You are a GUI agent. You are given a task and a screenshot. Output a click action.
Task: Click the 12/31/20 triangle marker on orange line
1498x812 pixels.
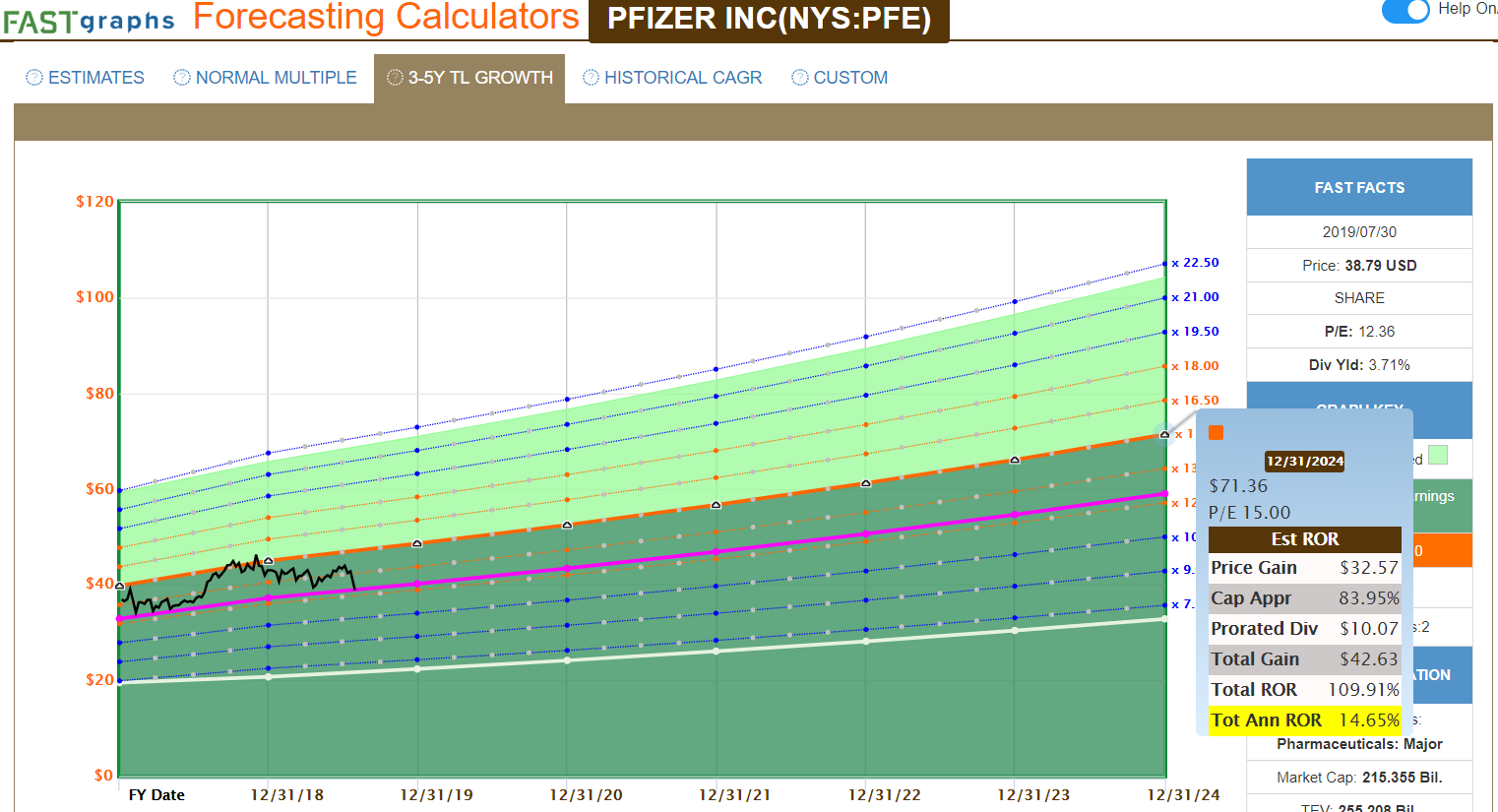(x=567, y=526)
